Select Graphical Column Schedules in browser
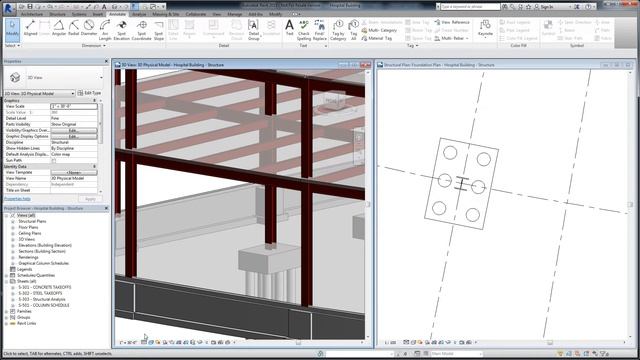This screenshot has height=360, width=640. [44, 263]
